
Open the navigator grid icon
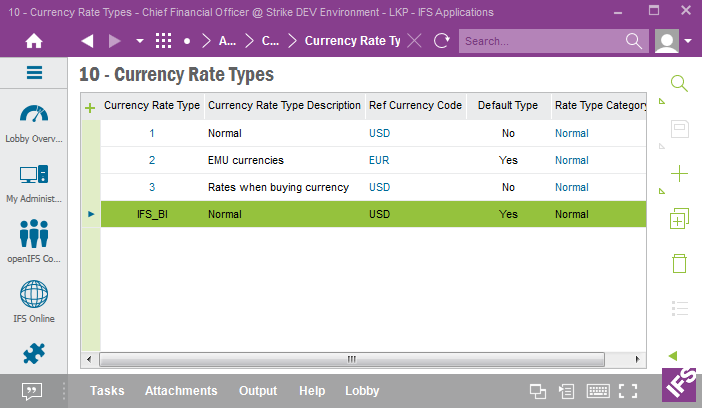[x=164, y=41]
